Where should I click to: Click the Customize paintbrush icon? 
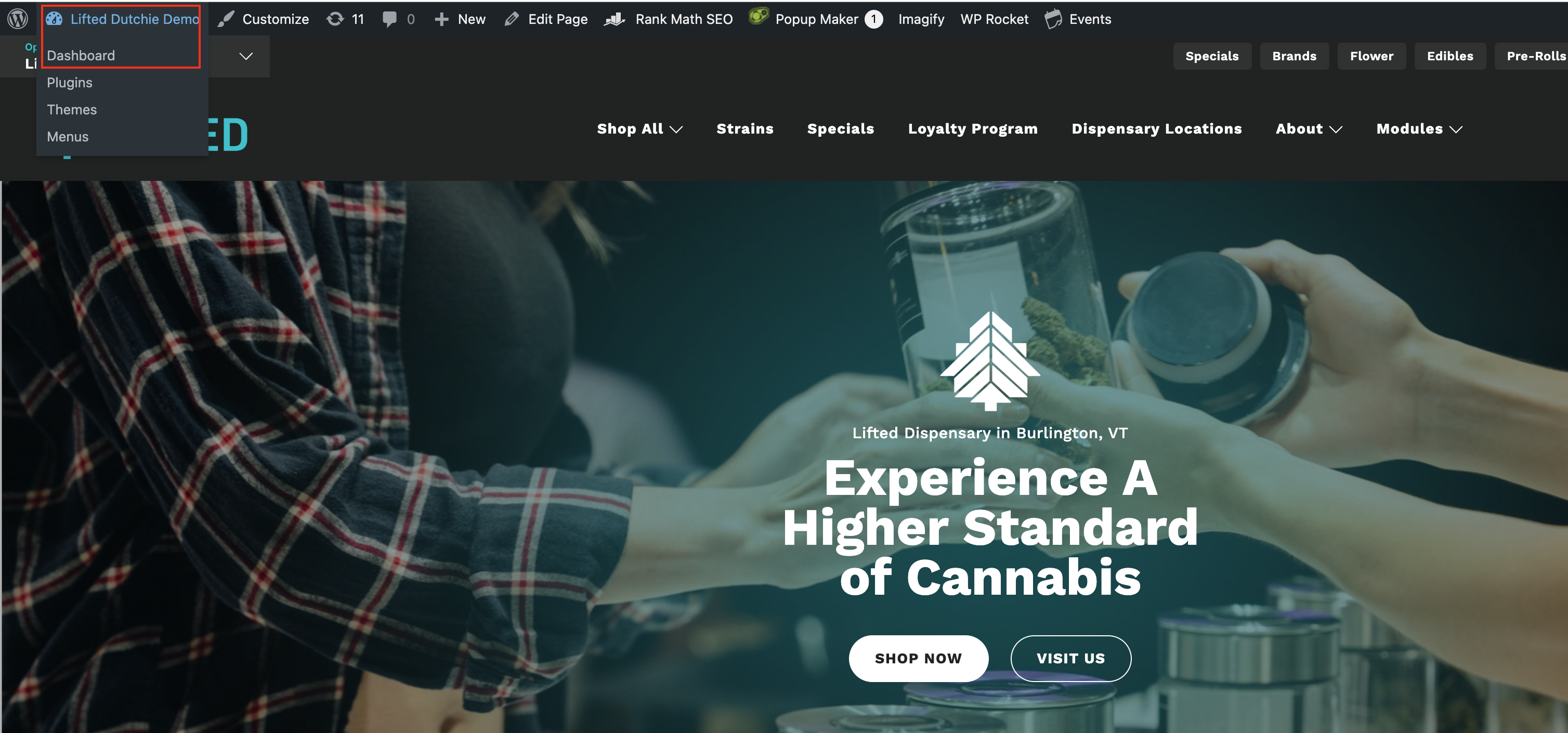point(226,19)
